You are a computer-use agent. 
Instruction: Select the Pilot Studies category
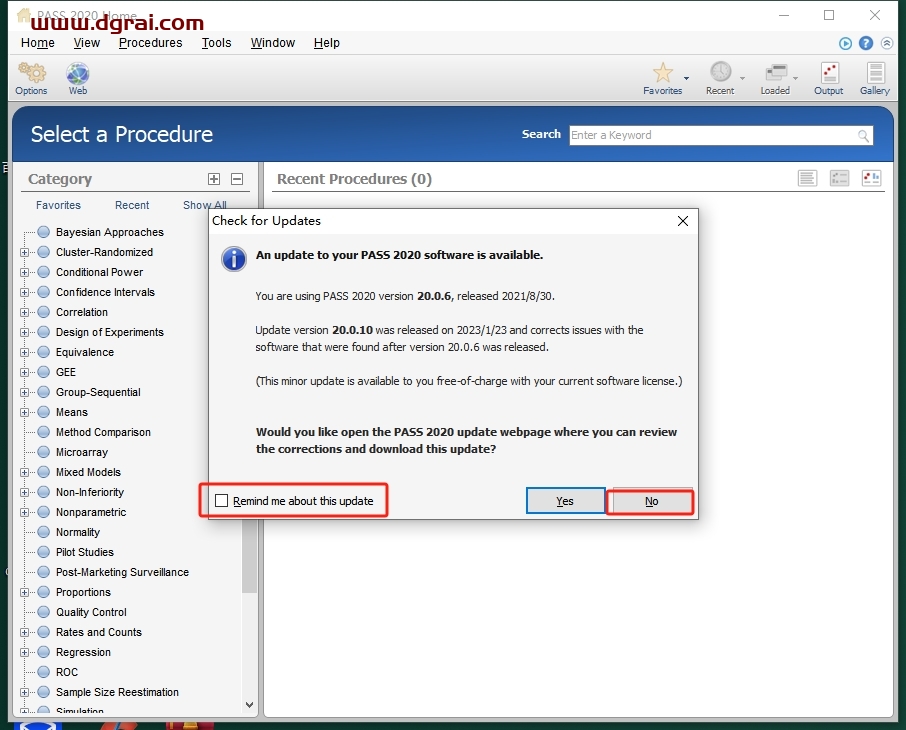coord(85,553)
